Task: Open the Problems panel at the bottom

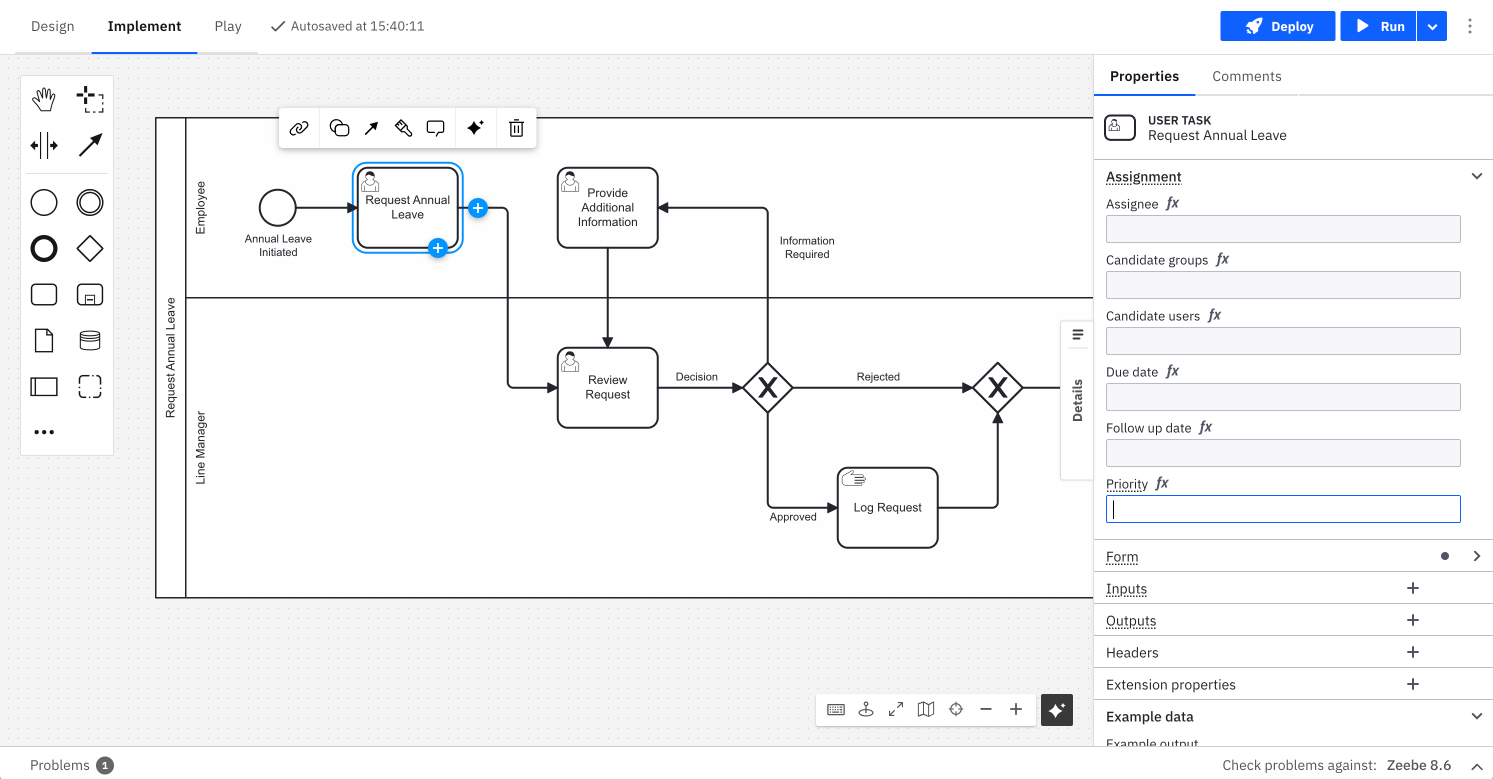Action: [x=60, y=764]
